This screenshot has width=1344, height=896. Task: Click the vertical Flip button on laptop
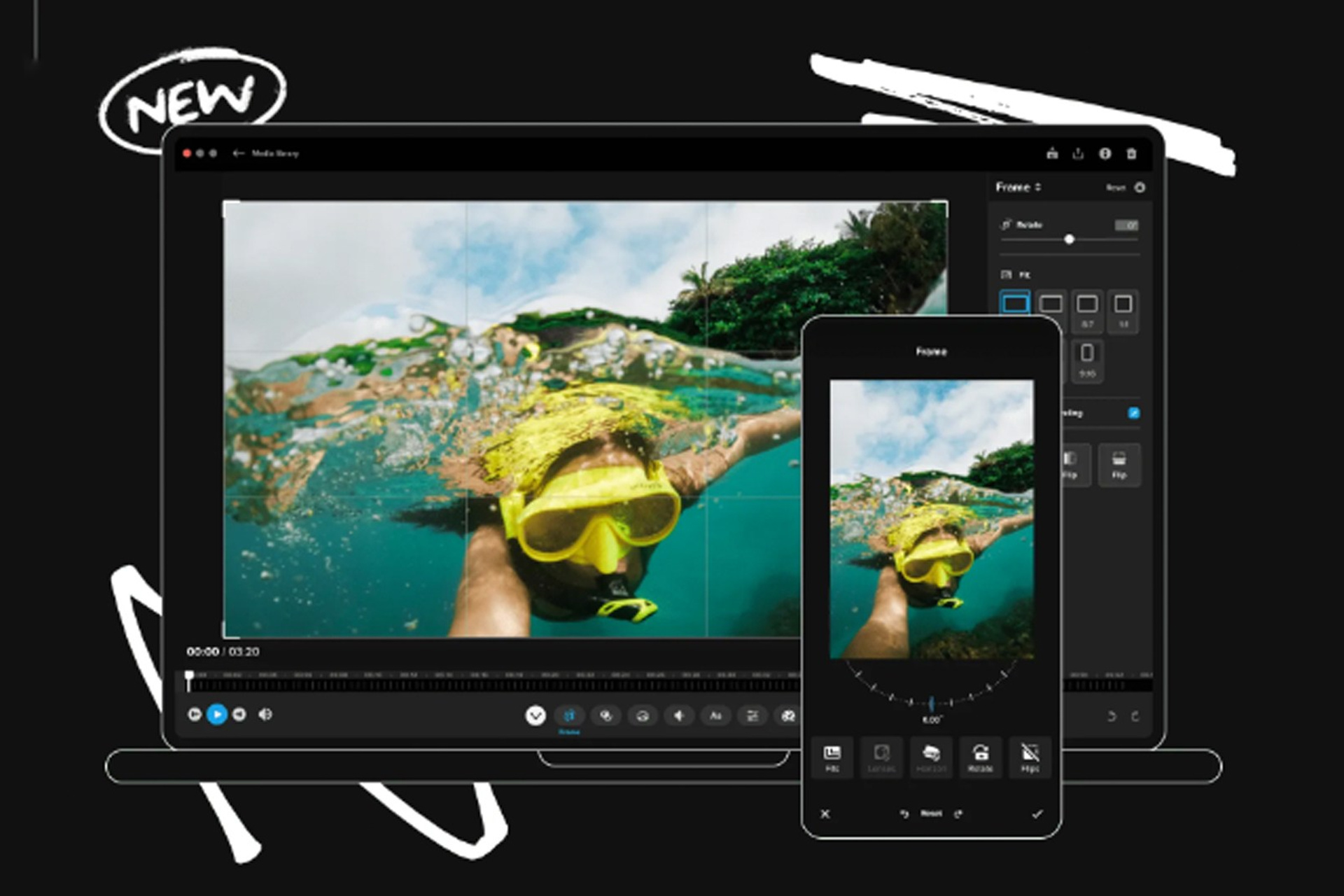click(x=1119, y=465)
